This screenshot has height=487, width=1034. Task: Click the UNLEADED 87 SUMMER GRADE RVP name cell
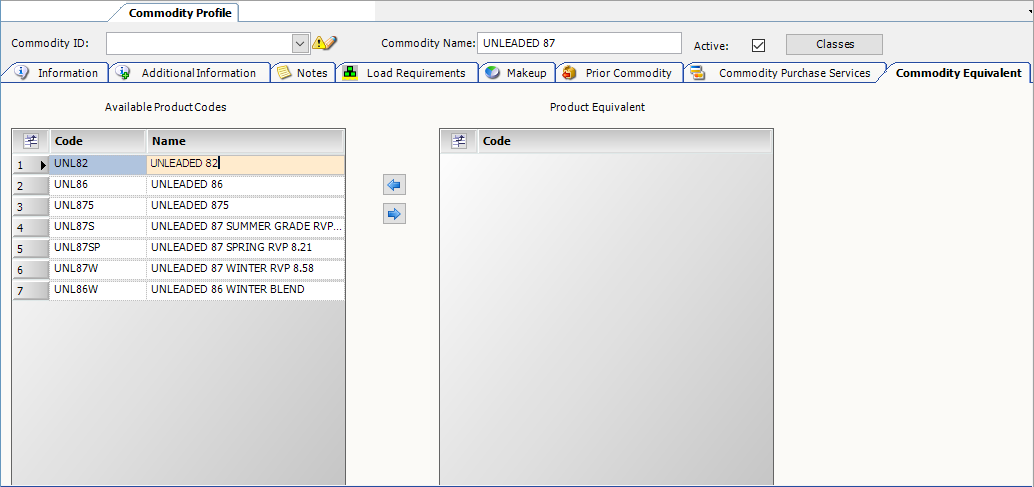click(x=245, y=227)
